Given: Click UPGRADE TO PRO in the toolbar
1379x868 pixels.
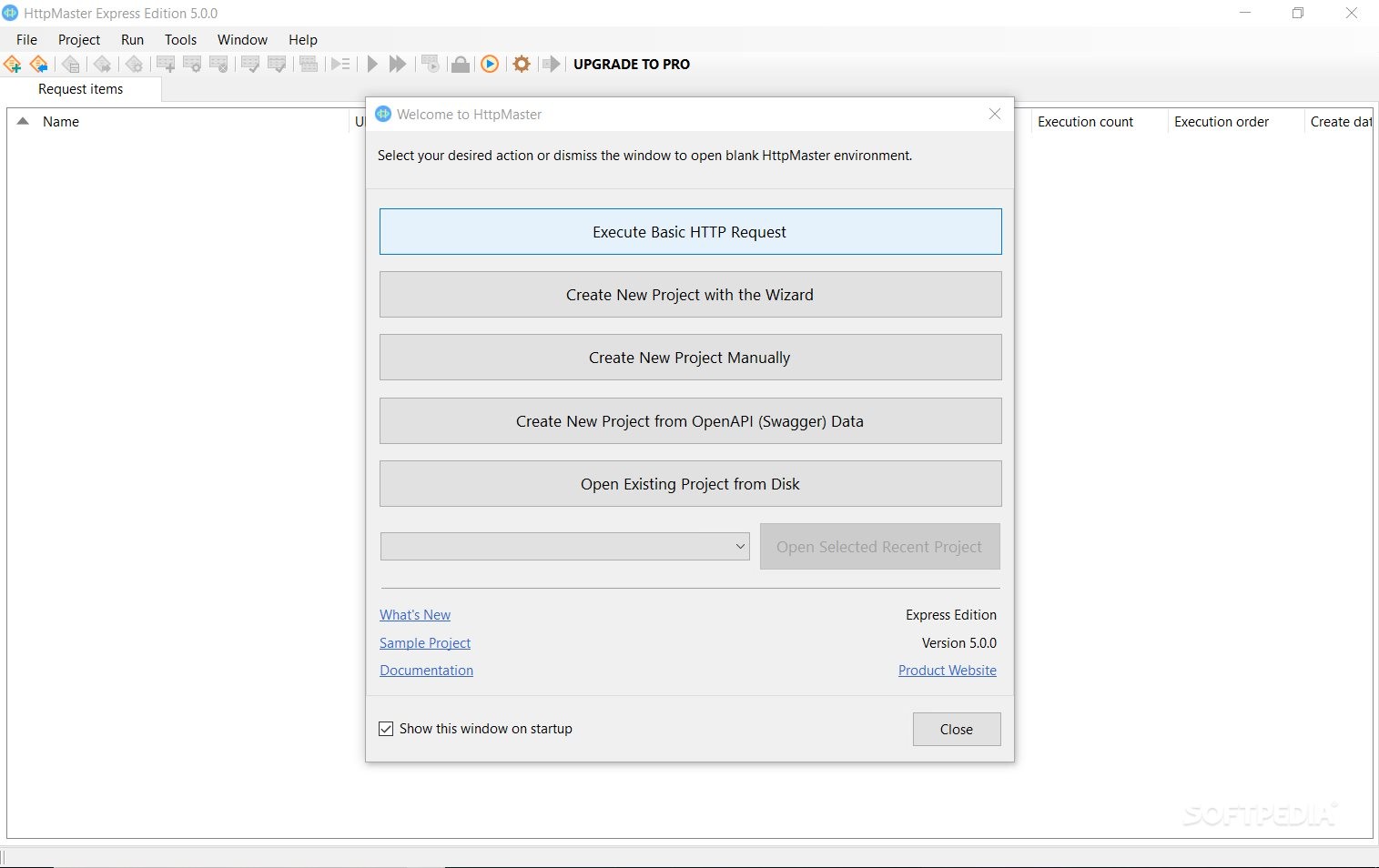Looking at the screenshot, I should tap(632, 64).
